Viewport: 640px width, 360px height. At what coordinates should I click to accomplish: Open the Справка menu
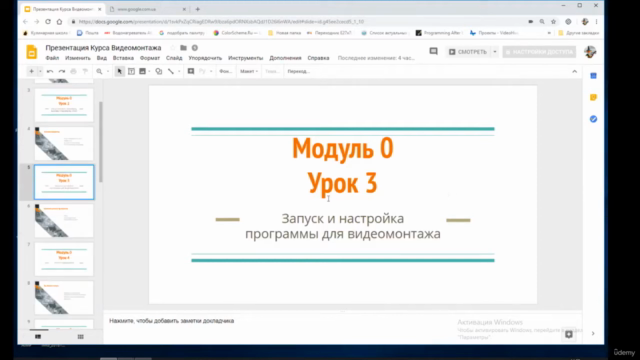tap(318, 58)
